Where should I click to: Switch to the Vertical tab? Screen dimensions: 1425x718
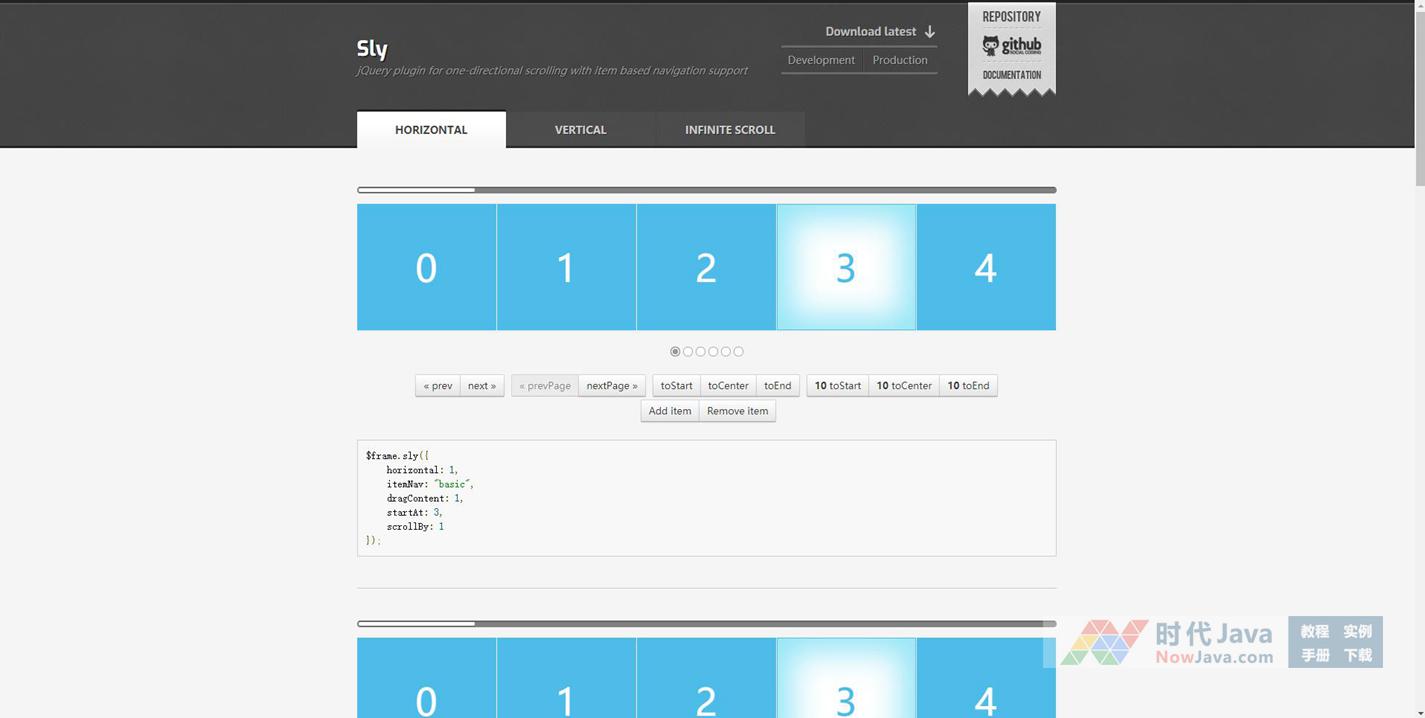(580, 130)
